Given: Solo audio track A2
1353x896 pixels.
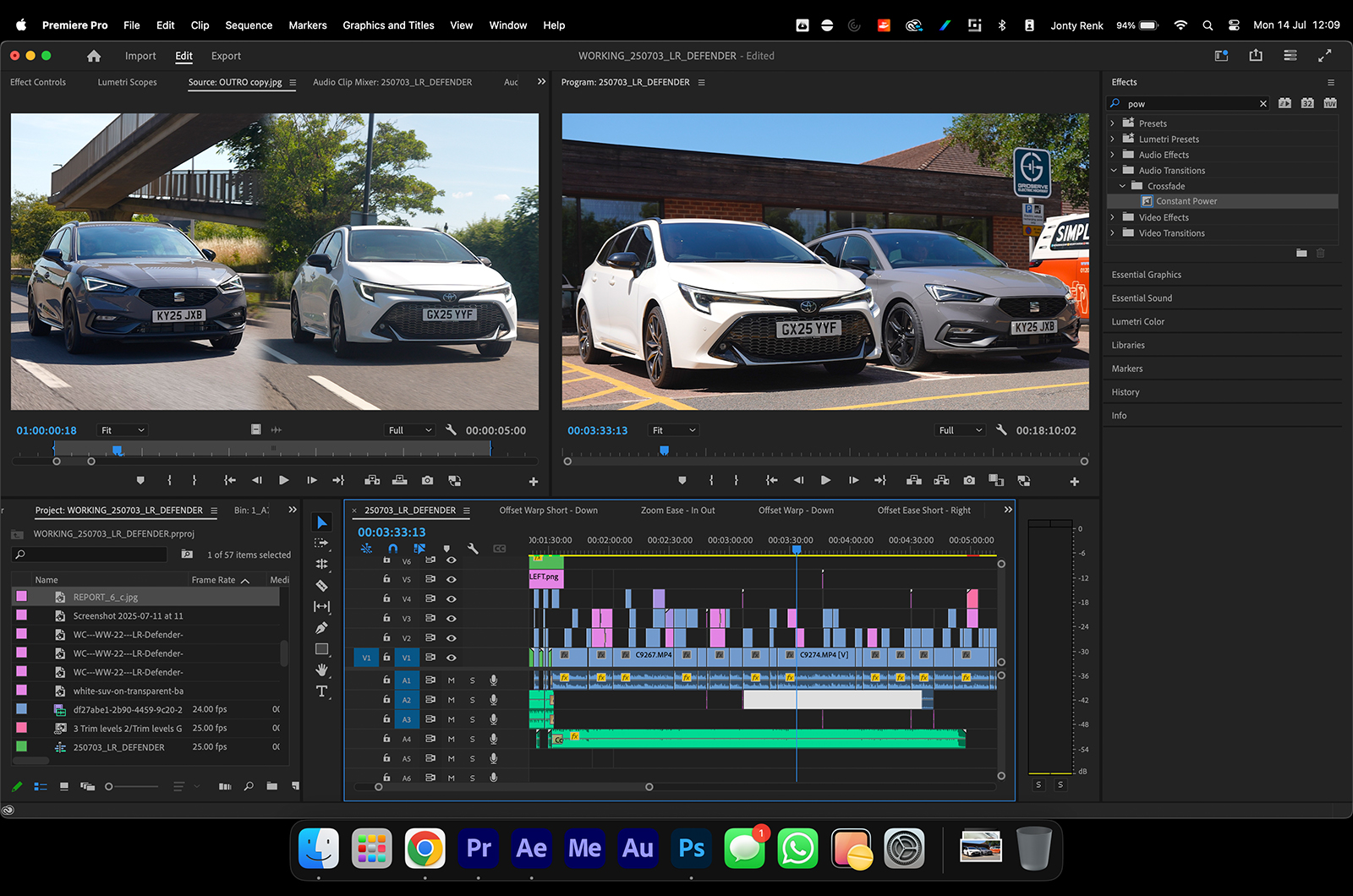Looking at the screenshot, I should [x=472, y=700].
